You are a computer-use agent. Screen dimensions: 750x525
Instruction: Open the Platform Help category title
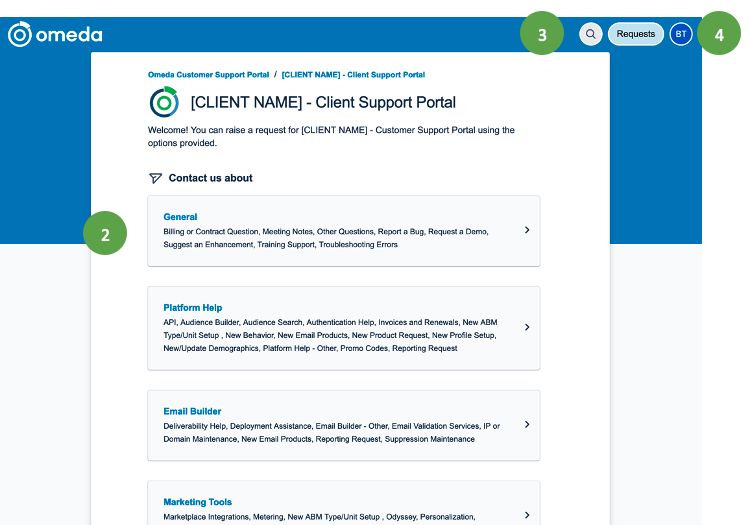click(x=193, y=308)
